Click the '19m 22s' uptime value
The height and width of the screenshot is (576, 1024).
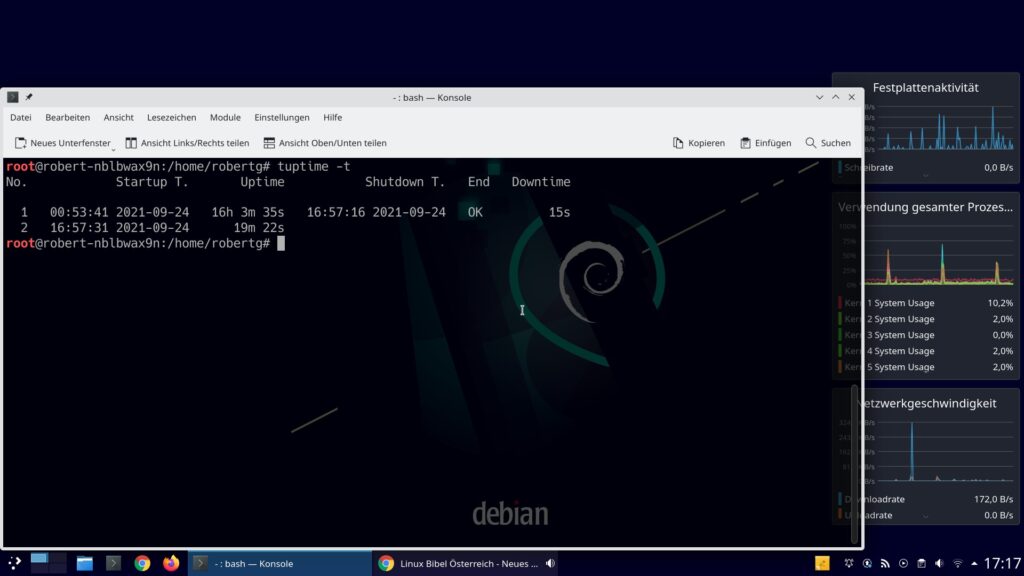pos(259,228)
